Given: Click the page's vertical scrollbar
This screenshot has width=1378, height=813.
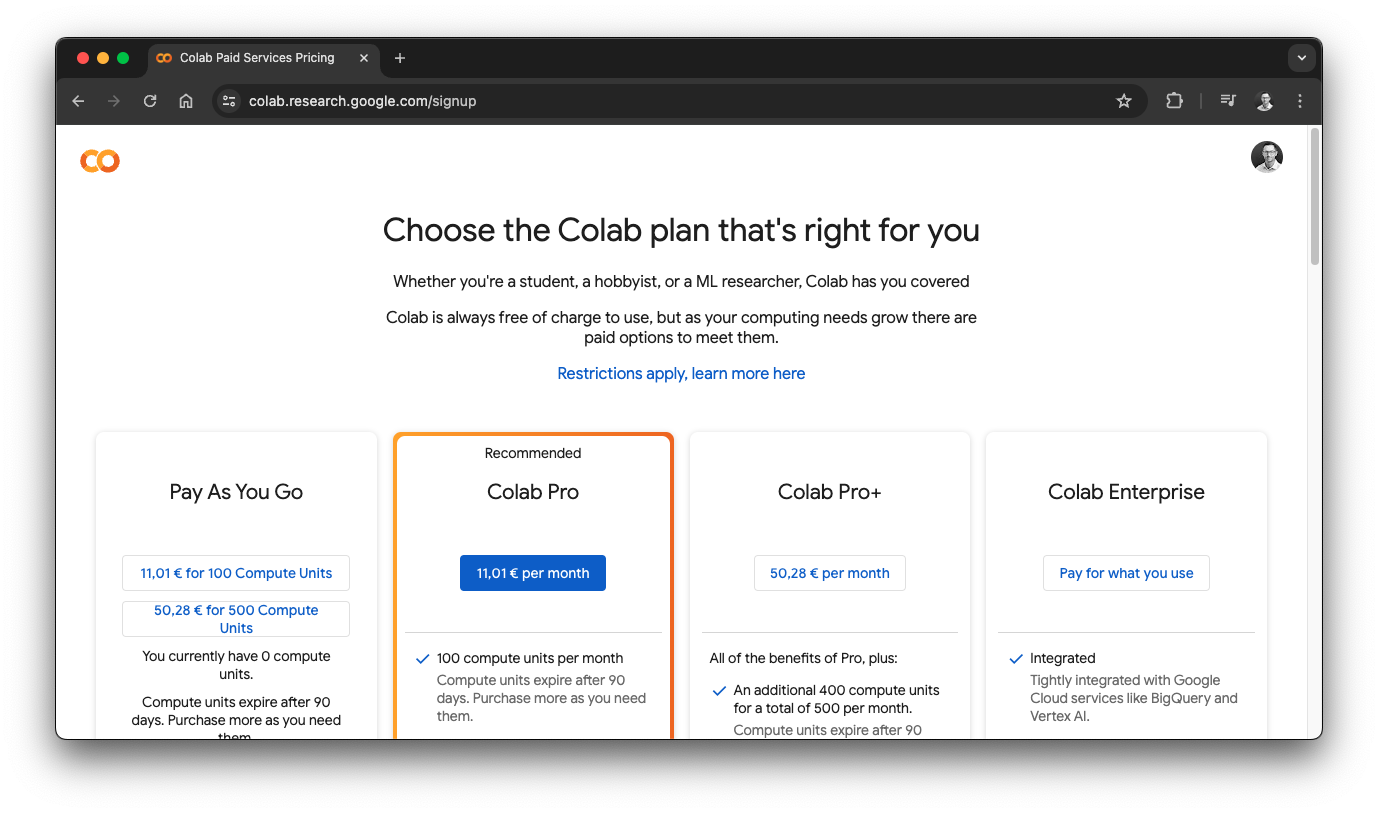Looking at the screenshot, I should [x=1314, y=197].
